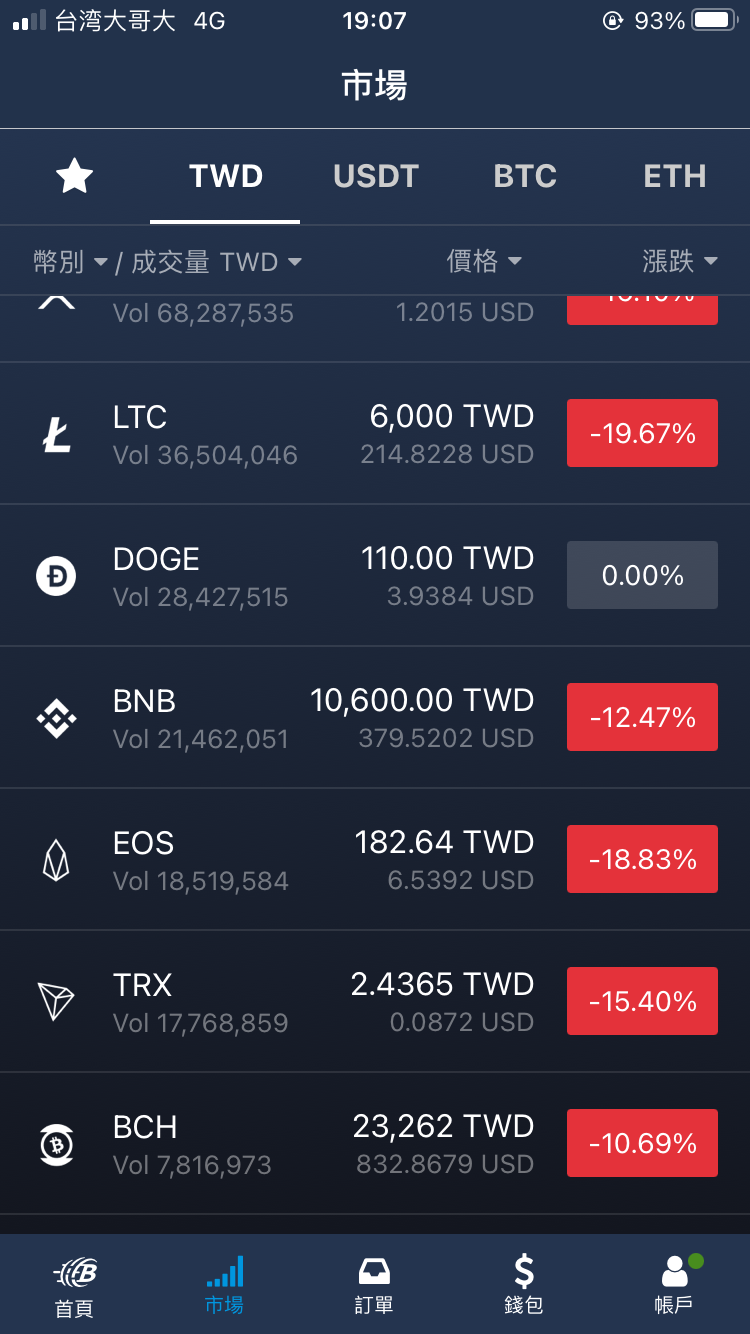Image resolution: width=750 pixels, height=1334 pixels.
Task: Sort by currency using 幣別 arrow
Action: (100, 263)
